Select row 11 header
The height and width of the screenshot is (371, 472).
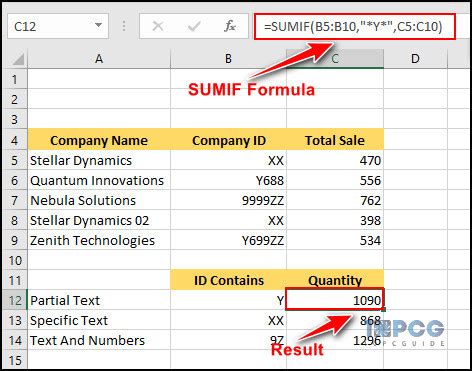coord(14,280)
